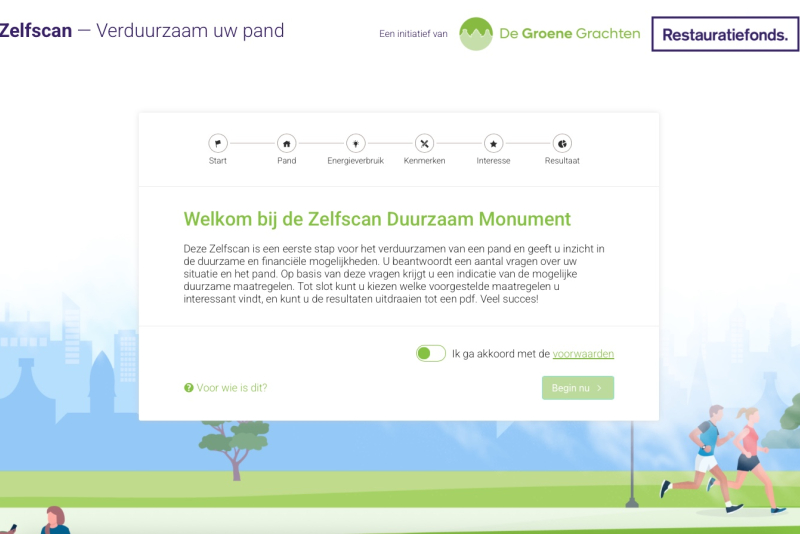Go to the Kenmerken tools icon

coord(424,143)
